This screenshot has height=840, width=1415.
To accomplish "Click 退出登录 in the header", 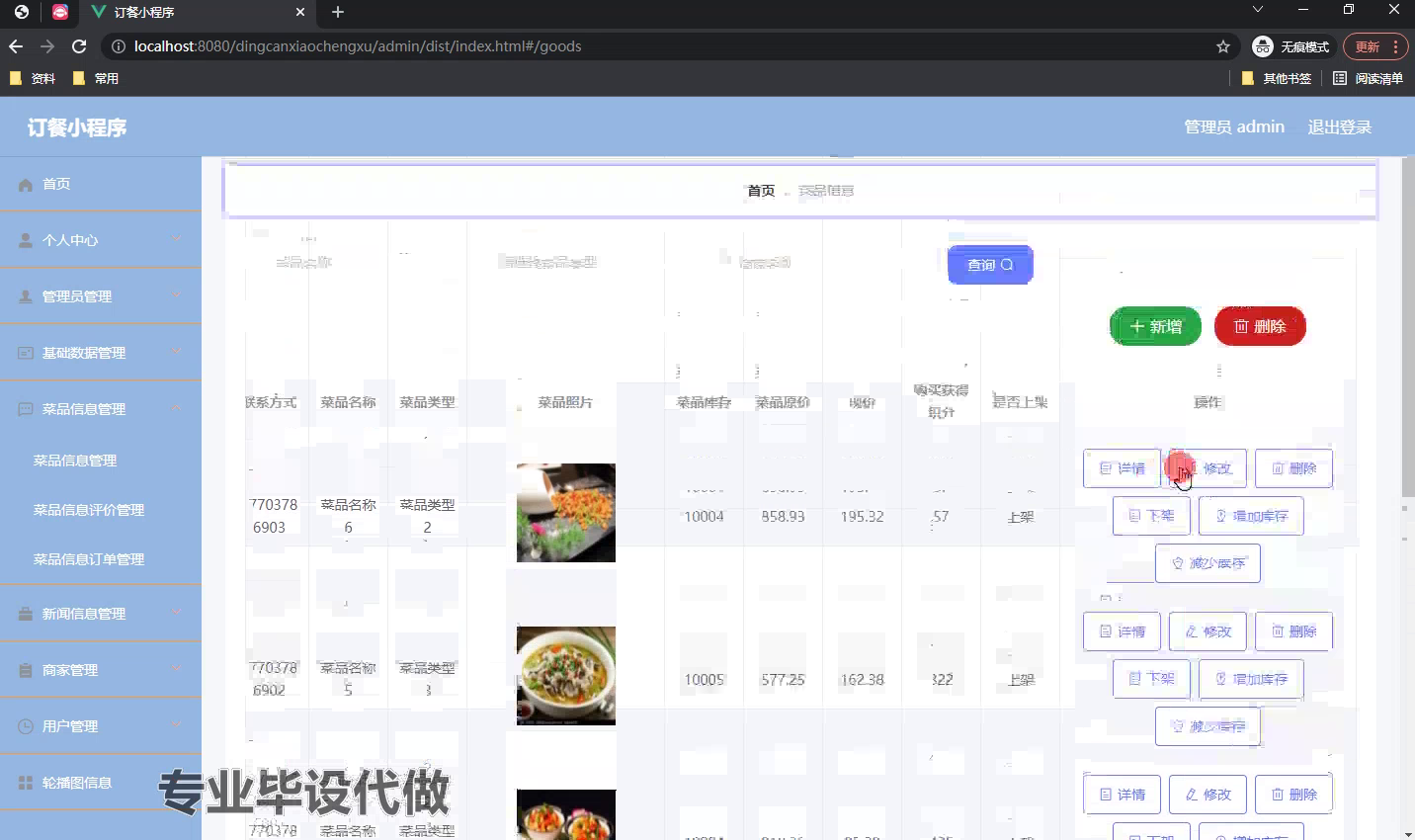I will [x=1339, y=126].
